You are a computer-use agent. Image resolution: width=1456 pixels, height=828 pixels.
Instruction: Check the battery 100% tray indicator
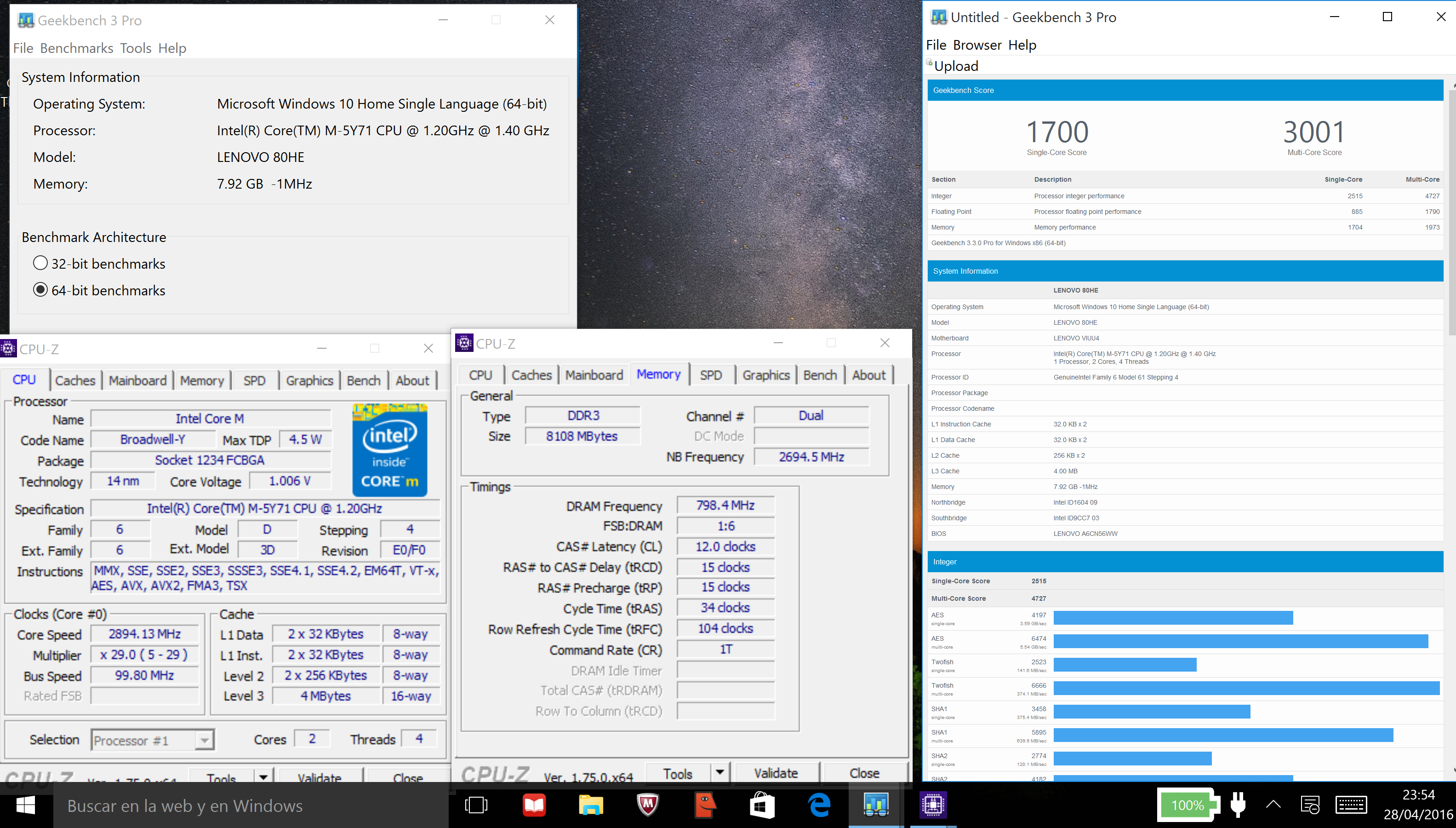coord(1188,805)
